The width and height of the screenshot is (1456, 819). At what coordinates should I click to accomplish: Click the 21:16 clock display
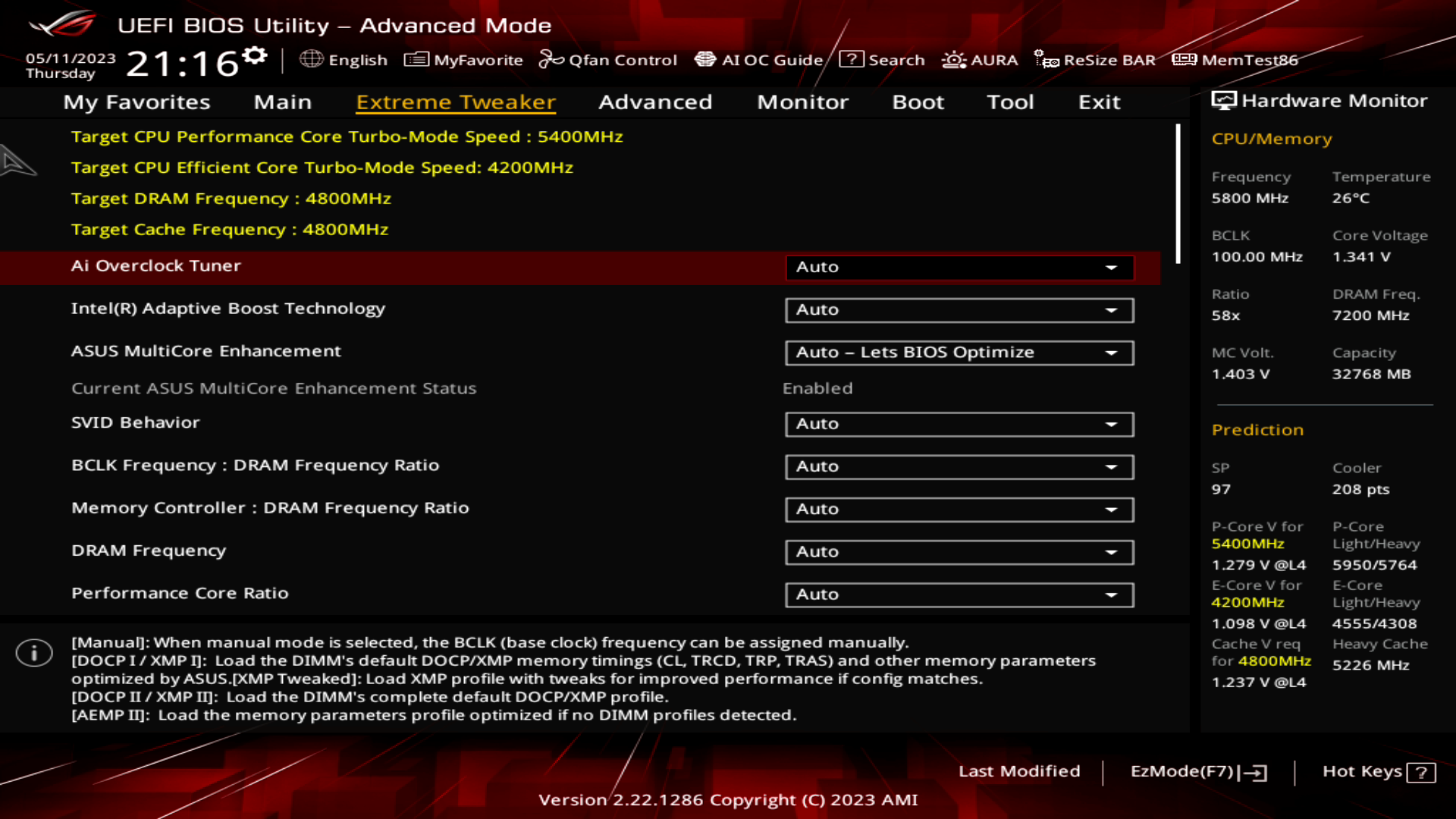tap(183, 64)
